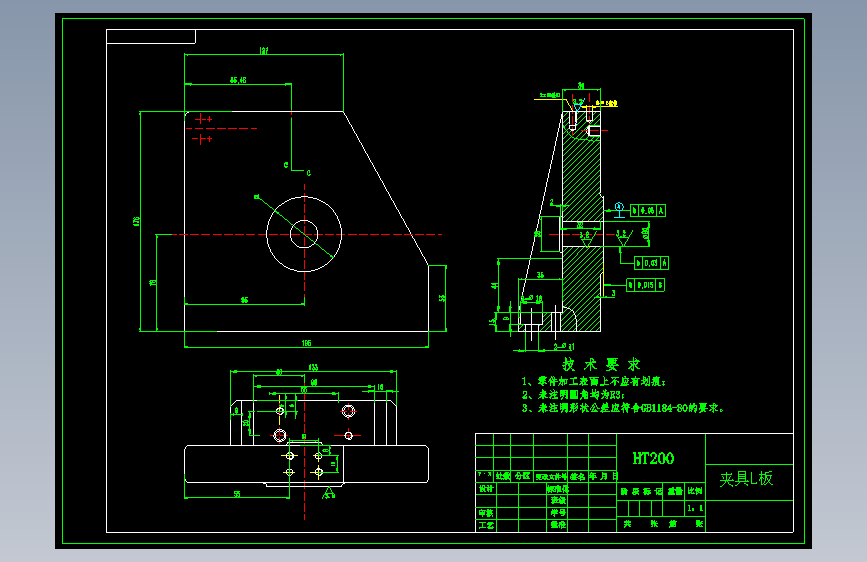Click the small center circle in front view
The width and height of the screenshot is (867, 562).
(x=304, y=234)
